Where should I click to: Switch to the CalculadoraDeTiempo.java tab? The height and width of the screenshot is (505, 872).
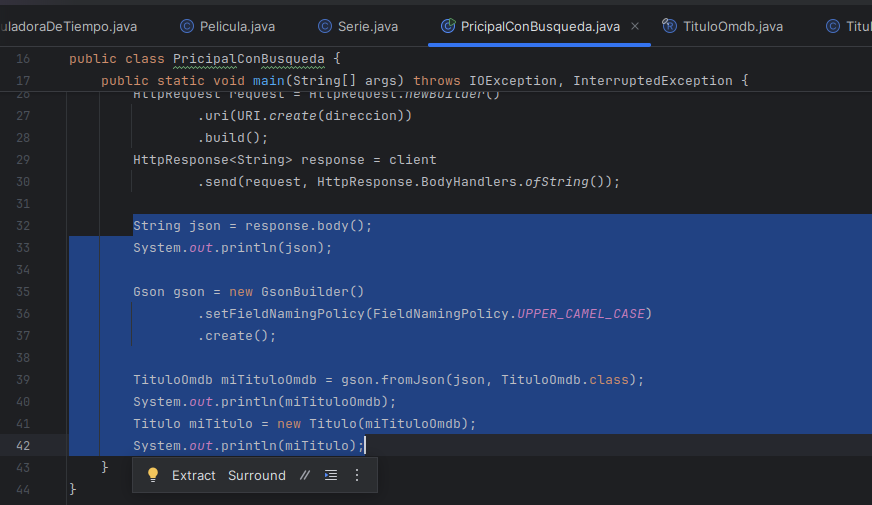68,26
